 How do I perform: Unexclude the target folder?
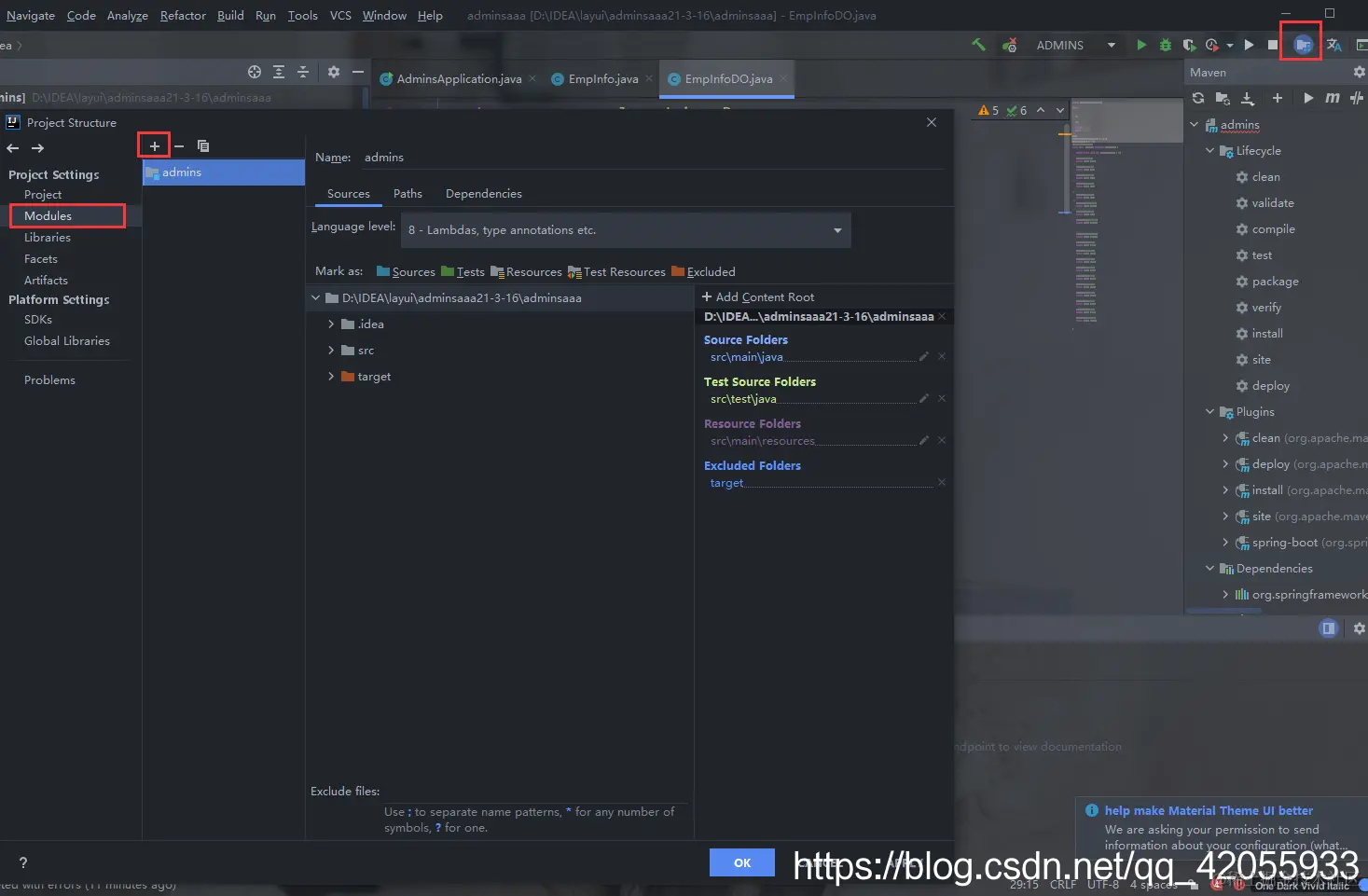(x=942, y=482)
